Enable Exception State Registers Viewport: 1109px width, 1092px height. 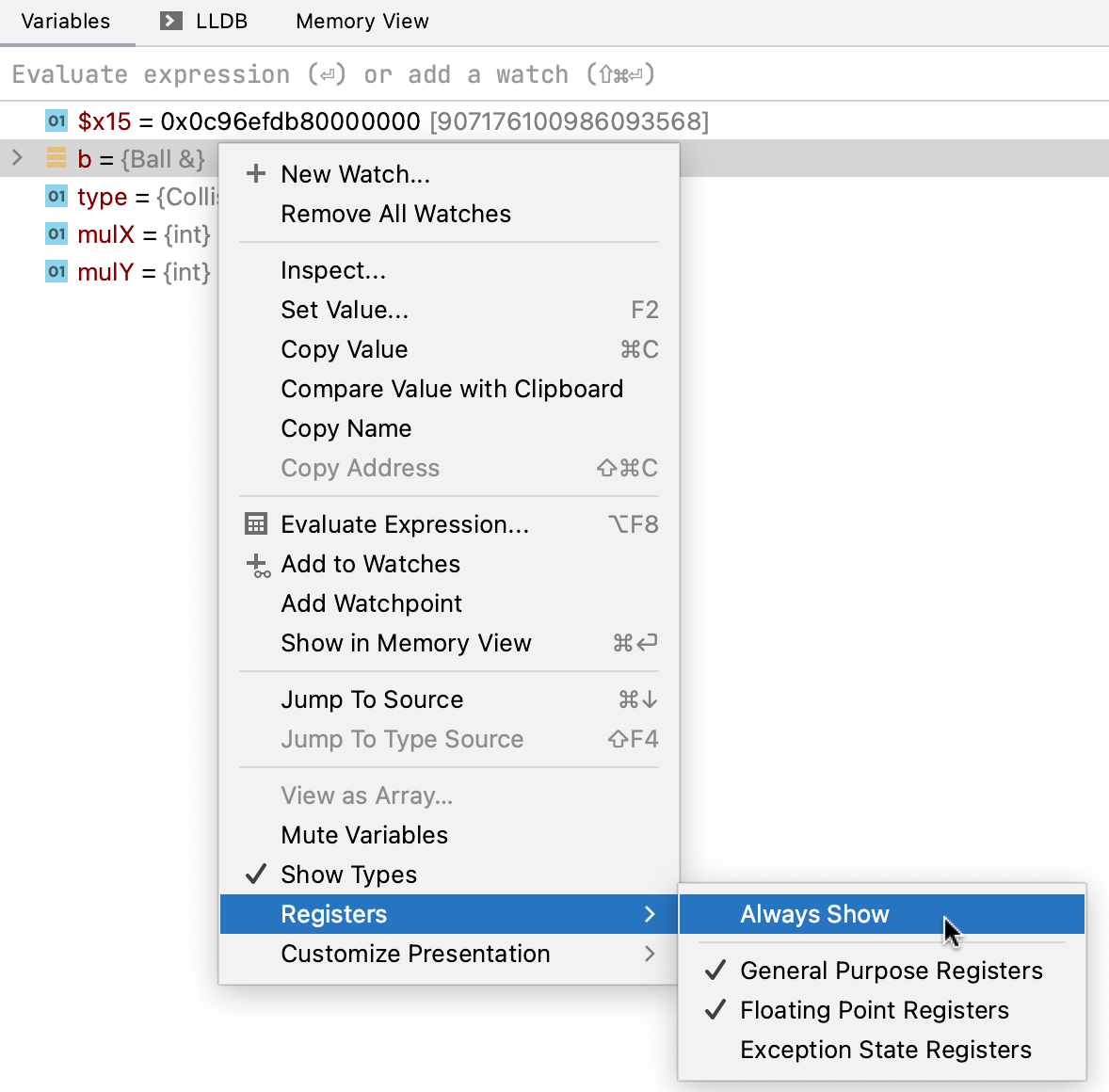tap(886, 1050)
